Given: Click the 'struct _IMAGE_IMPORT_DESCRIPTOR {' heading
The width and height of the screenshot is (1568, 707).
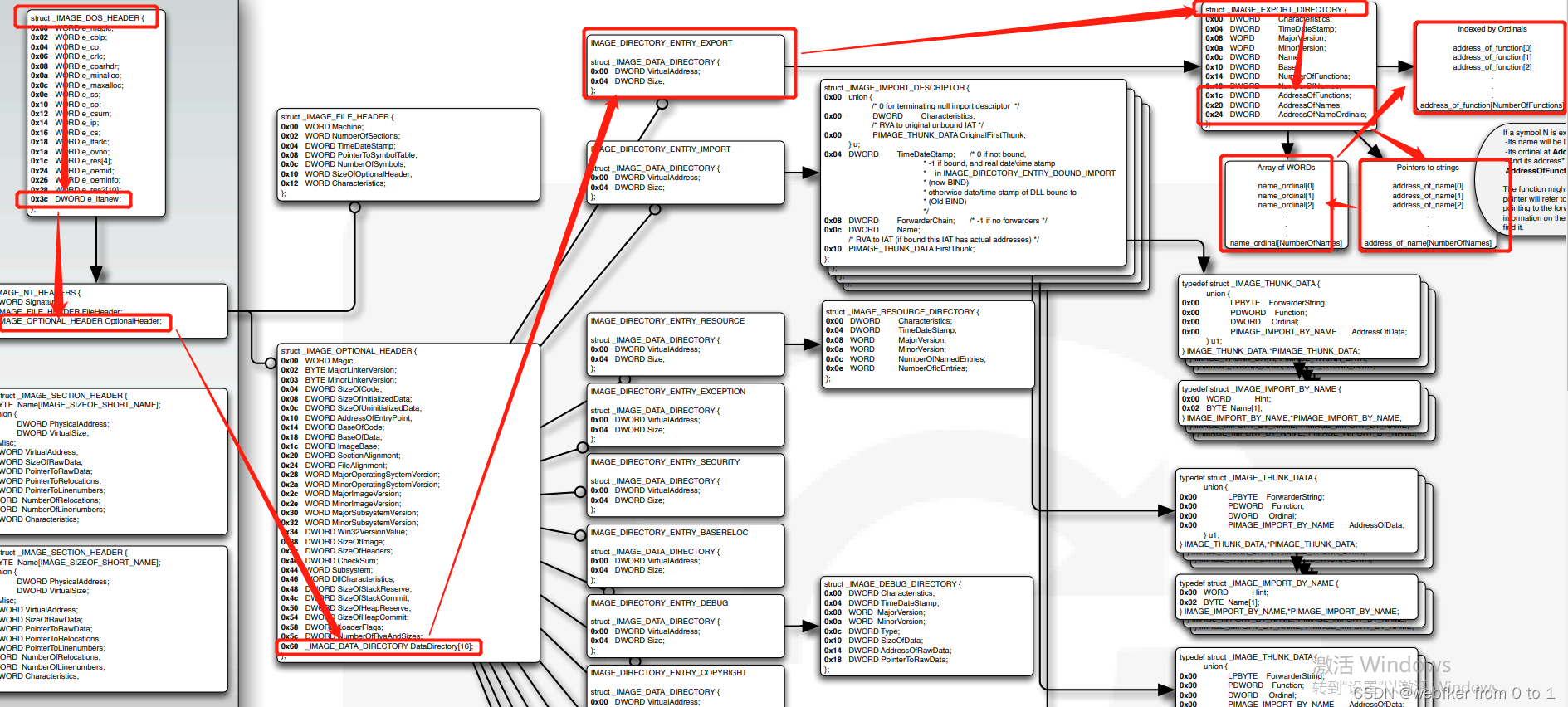Looking at the screenshot, I should pyautogui.click(x=896, y=88).
